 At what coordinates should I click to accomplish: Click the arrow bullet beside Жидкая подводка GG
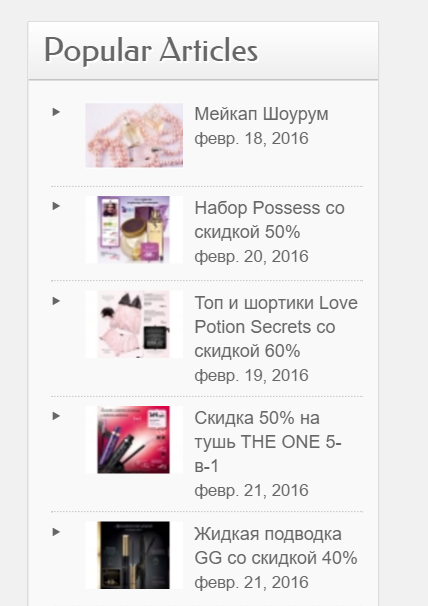tap(56, 532)
